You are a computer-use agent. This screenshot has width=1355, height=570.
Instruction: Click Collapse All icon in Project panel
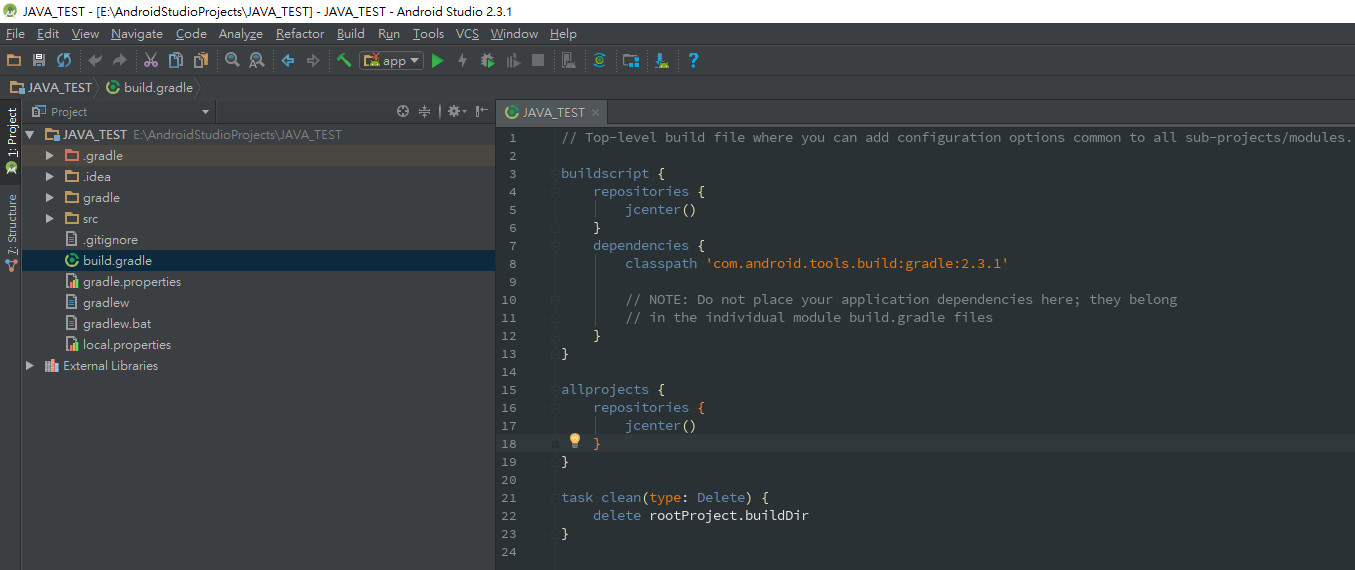click(x=425, y=112)
